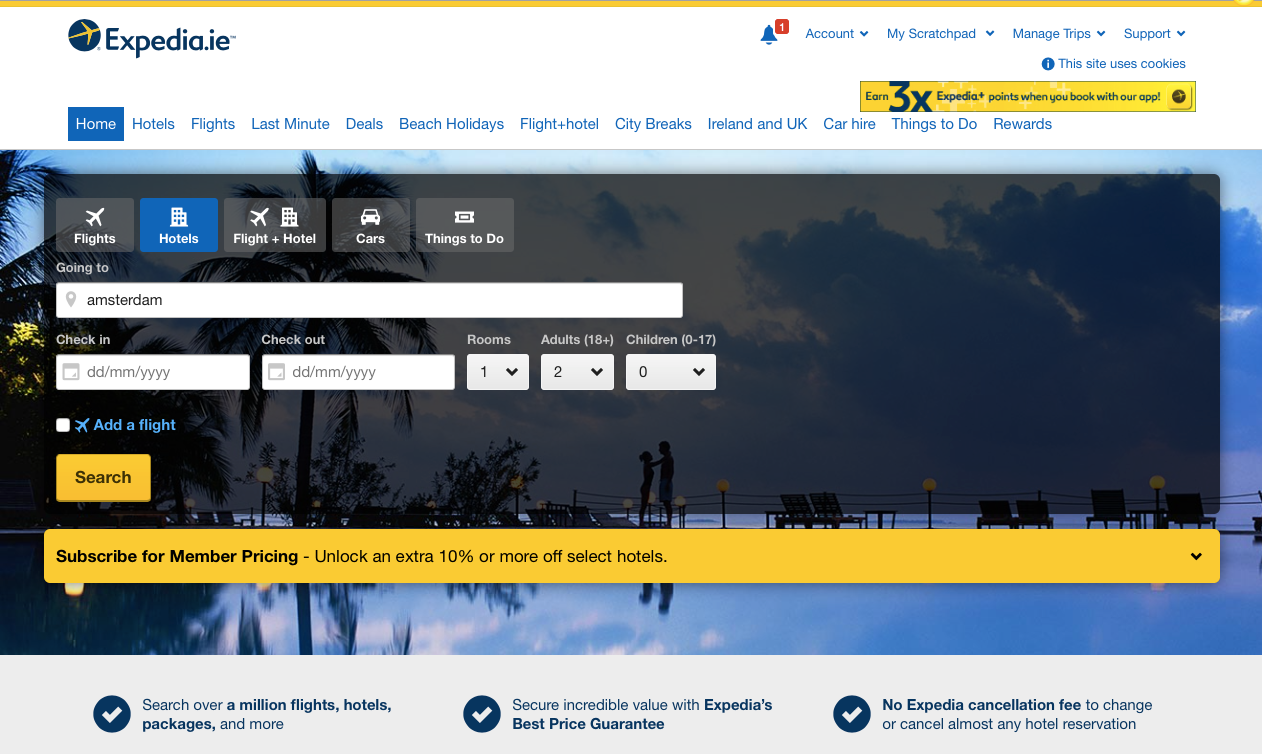Image resolution: width=1262 pixels, height=754 pixels.
Task: Click the Going to destination field
Action: point(369,300)
